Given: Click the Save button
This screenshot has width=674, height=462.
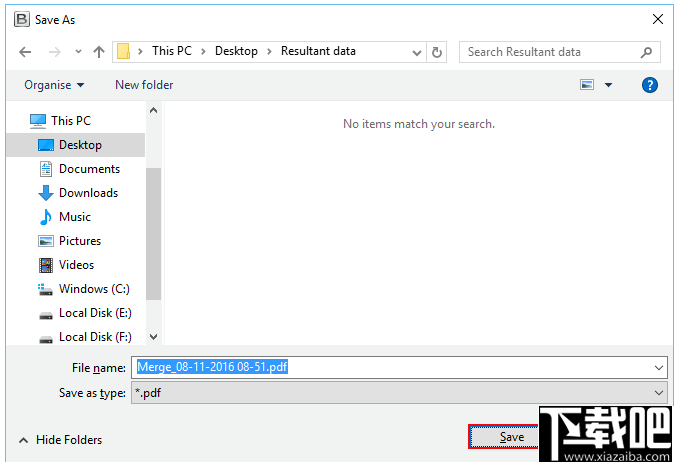Looking at the screenshot, I should [x=503, y=437].
